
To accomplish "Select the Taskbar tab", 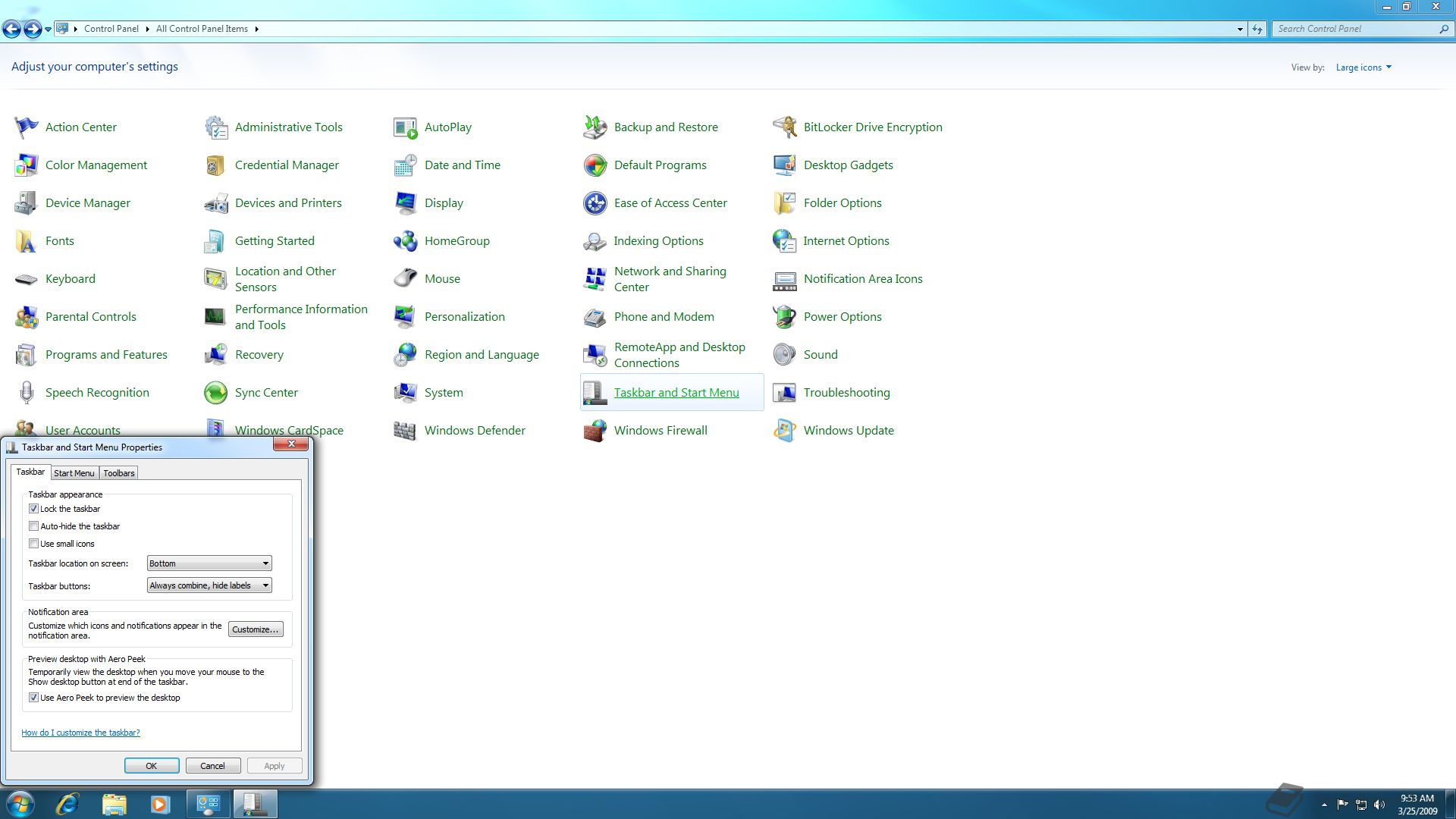I will click(x=31, y=472).
